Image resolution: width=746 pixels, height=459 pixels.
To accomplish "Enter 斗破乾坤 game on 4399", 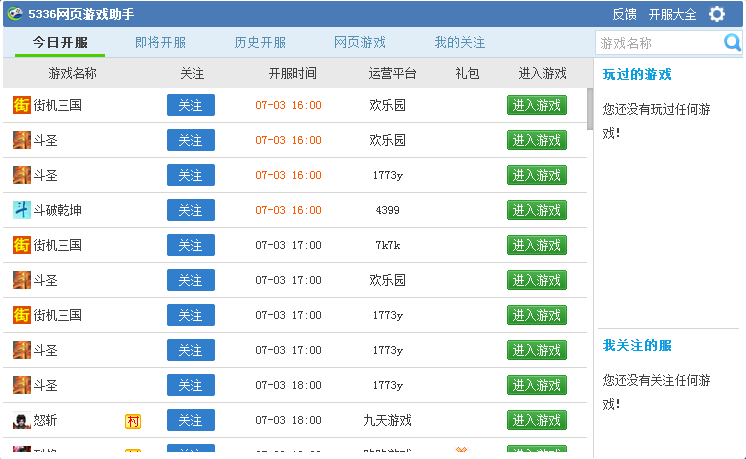I will (537, 210).
